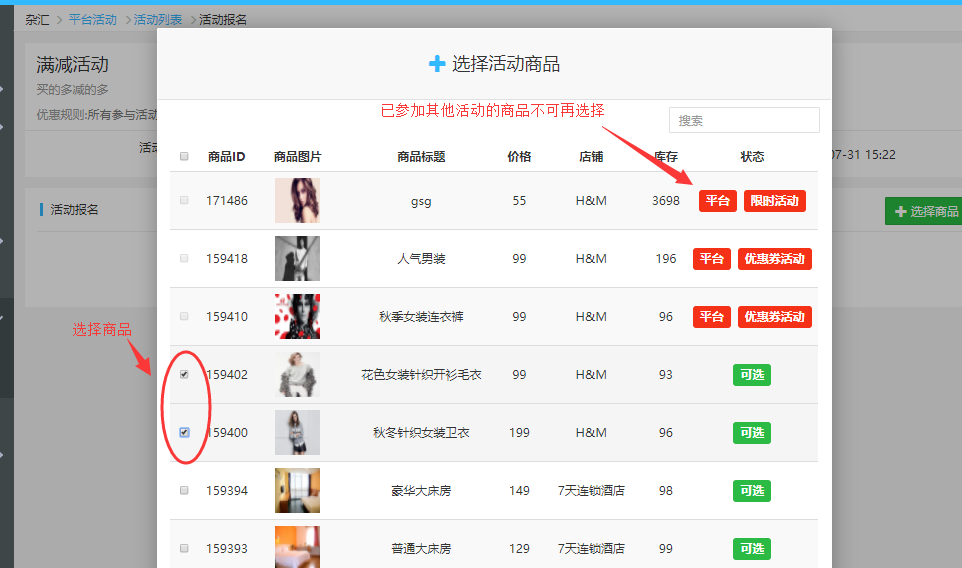Image resolution: width=962 pixels, height=568 pixels.
Task: Click 可选 status badge for product 159402
Action: tap(752, 375)
